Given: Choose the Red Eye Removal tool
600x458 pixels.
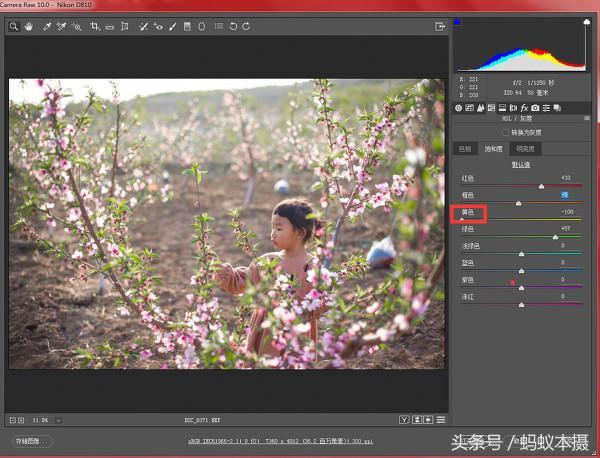Looking at the screenshot, I should (158, 26).
